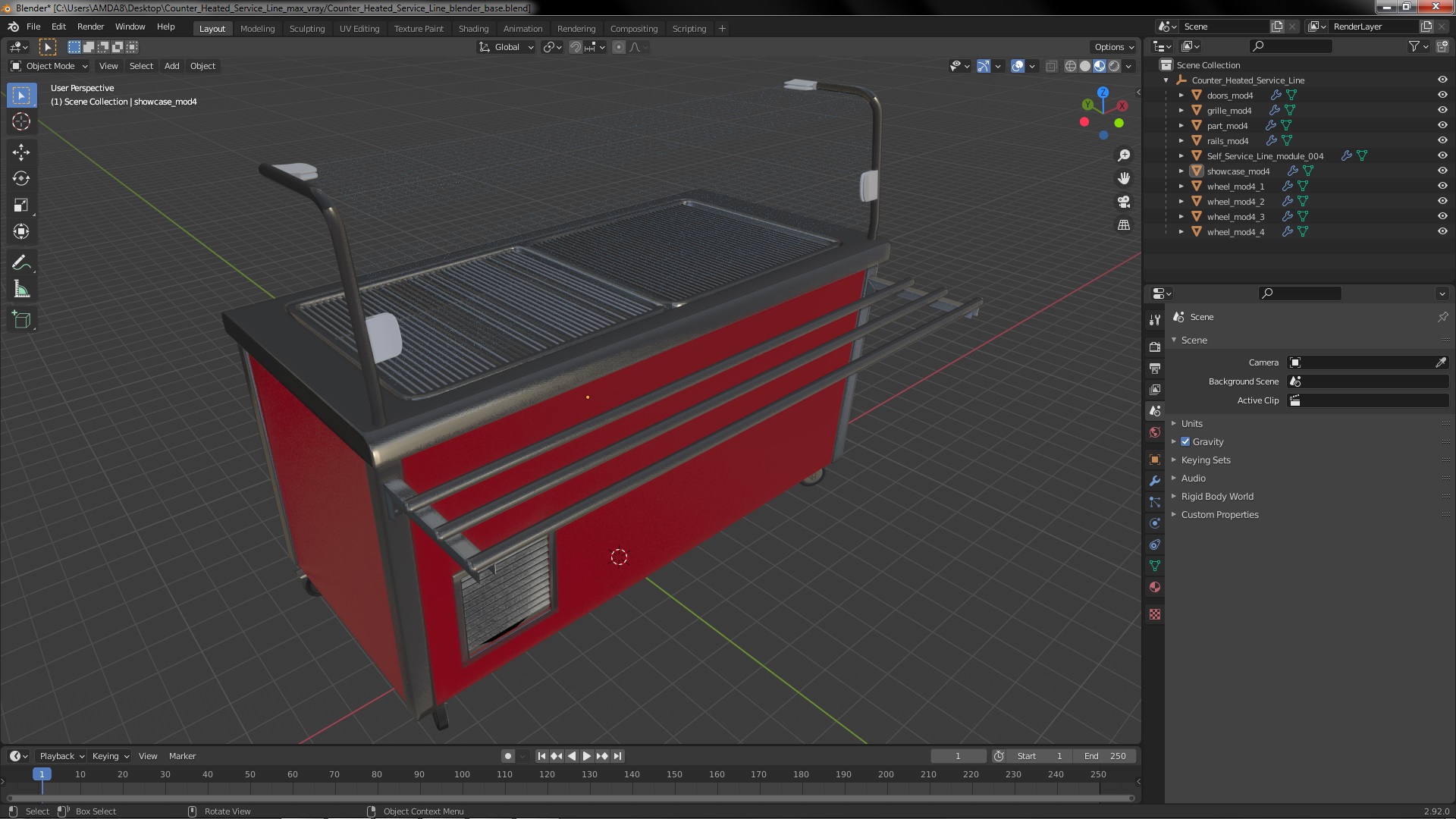The image size is (1456, 819).
Task: Switch to the UV Editing workspace tab
Action: click(x=359, y=29)
